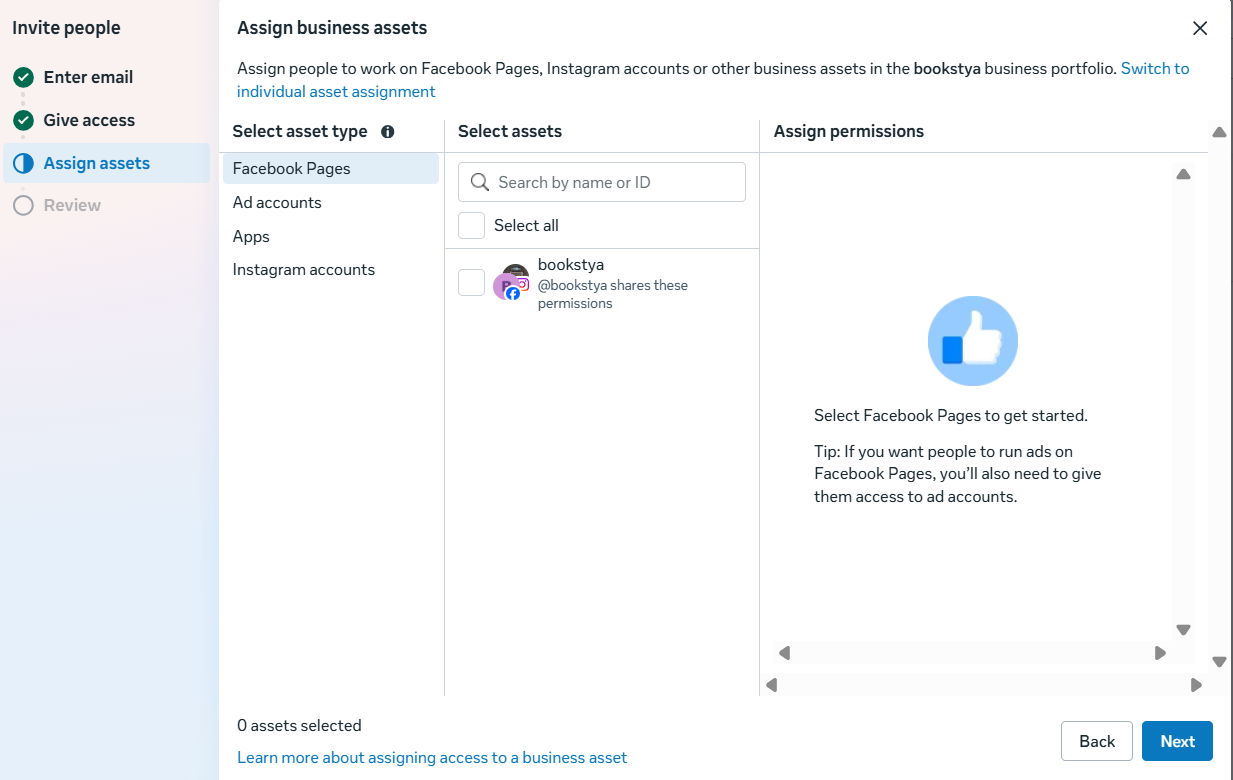Tick the Select all checkbox
The height and width of the screenshot is (780, 1233).
tap(472, 225)
